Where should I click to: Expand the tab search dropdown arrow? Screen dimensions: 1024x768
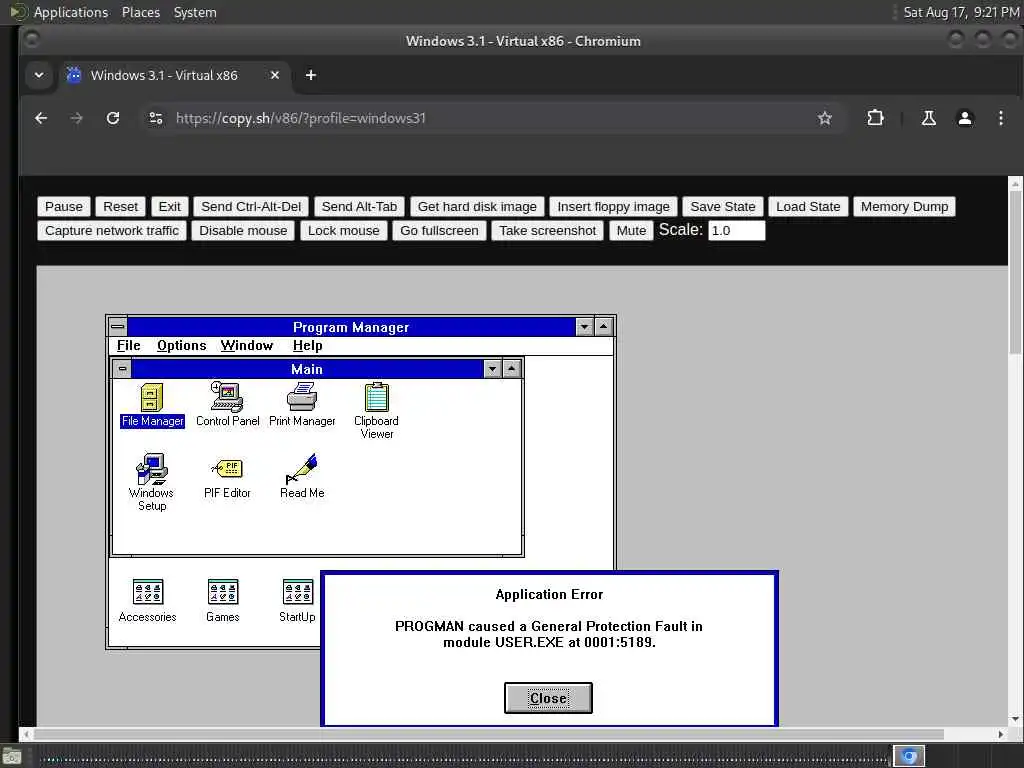pos(39,75)
